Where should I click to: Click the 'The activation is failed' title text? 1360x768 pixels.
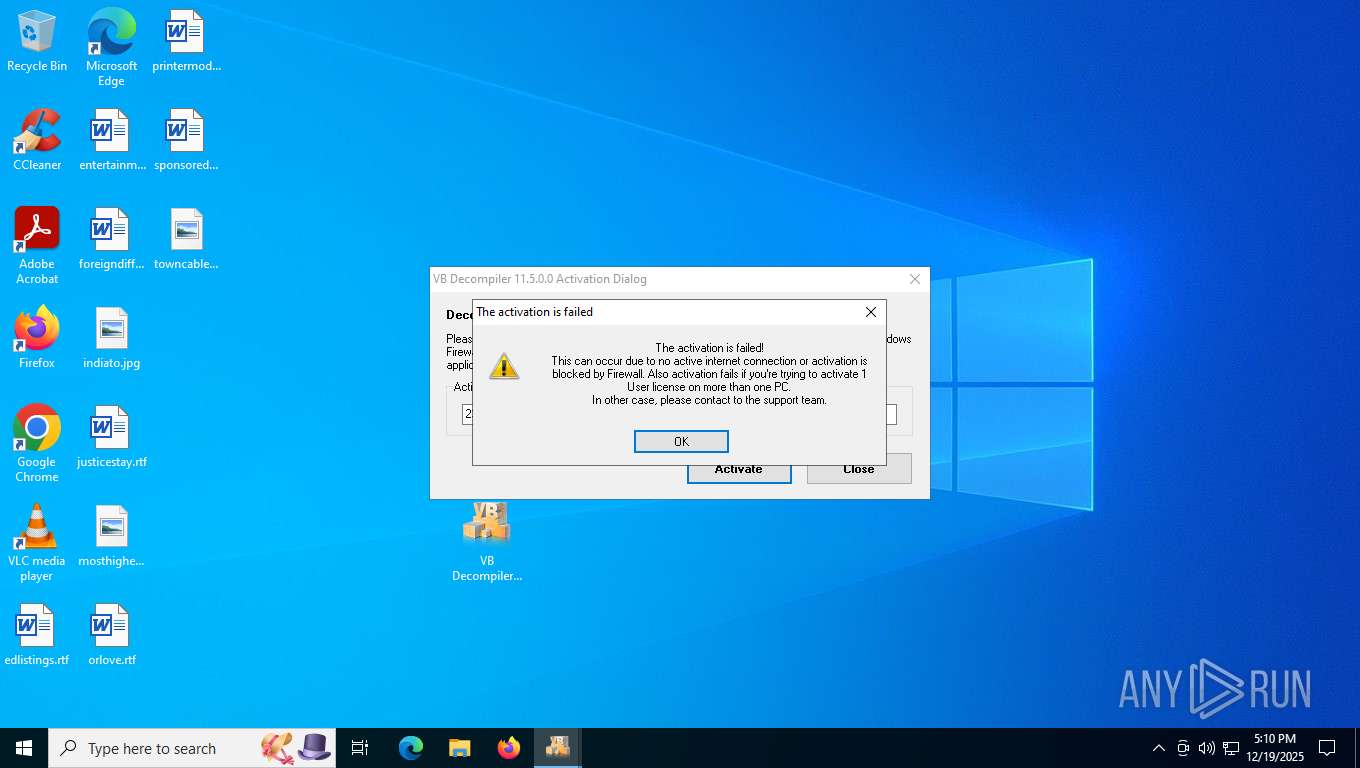[x=535, y=312]
